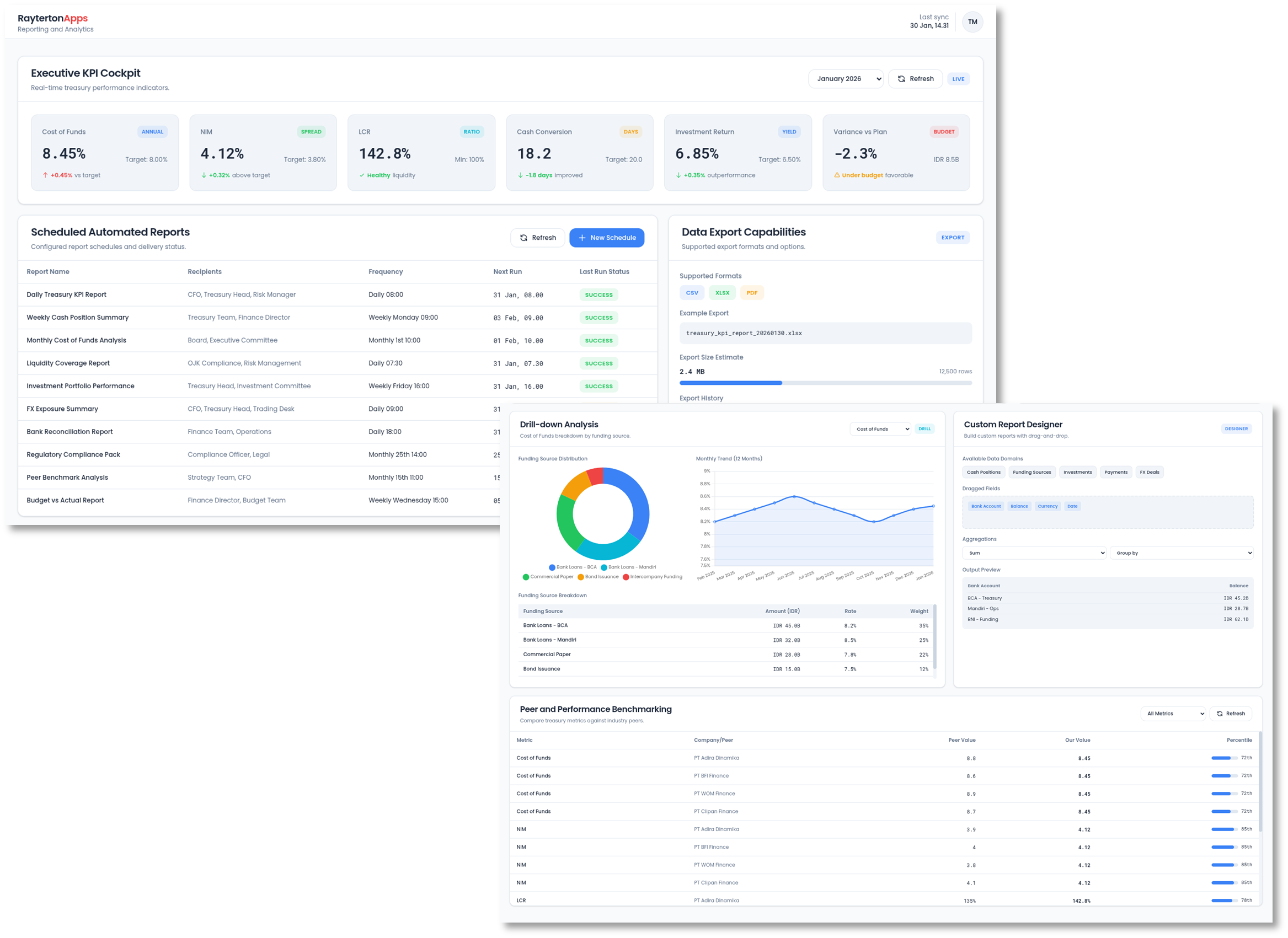Screen dimensions: 1288x938
Task: Open the All Metrics filter dropdown
Action: [x=1173, y=713]
